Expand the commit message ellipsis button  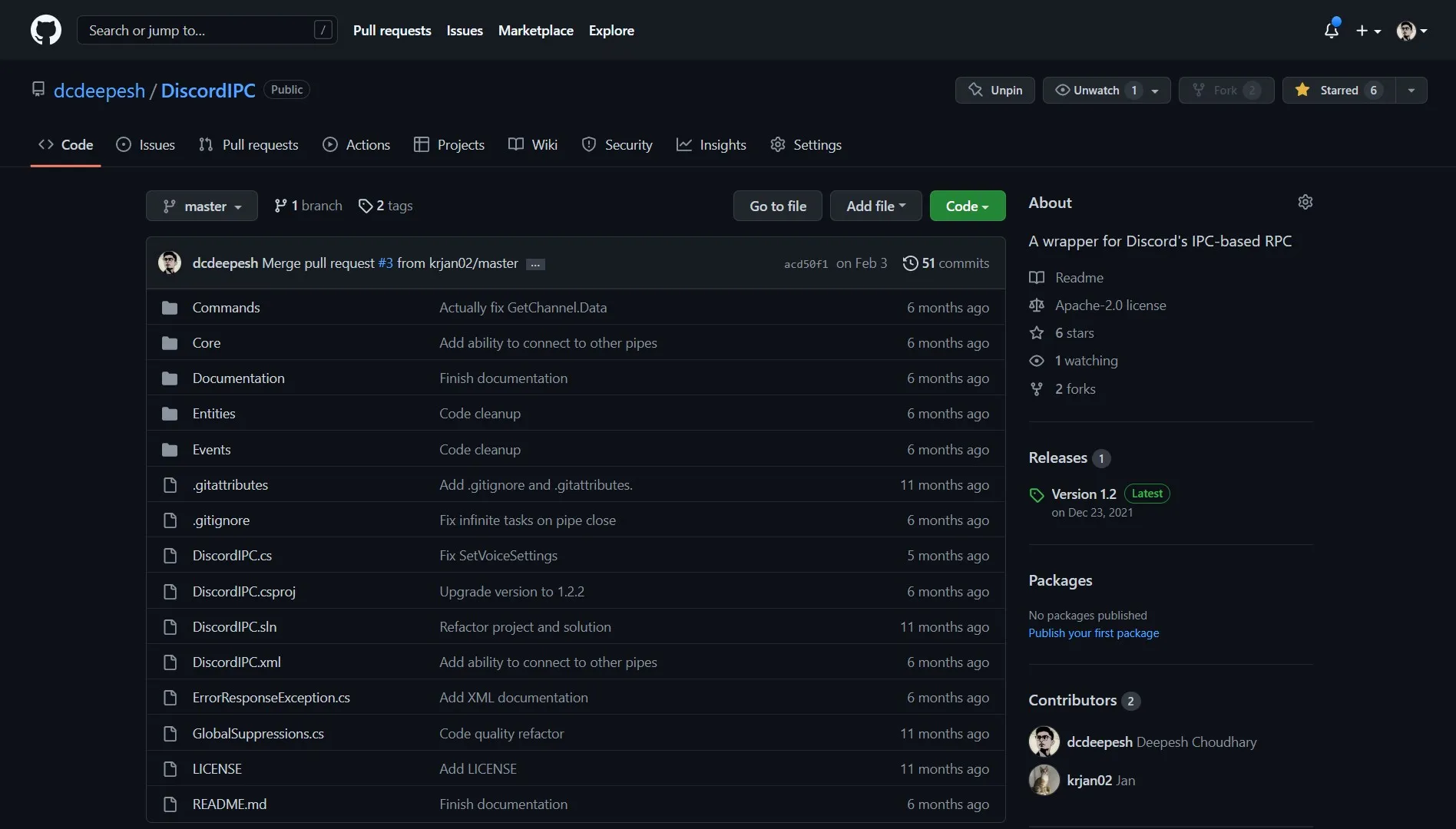pyautogui.click(x=535, y=265)
